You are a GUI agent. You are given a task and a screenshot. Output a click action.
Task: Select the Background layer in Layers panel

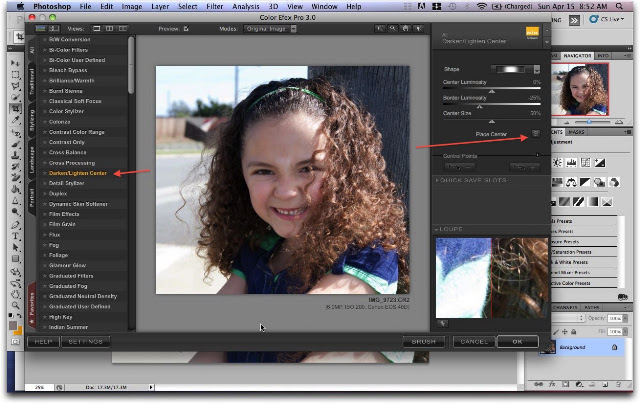click(581, 347)
